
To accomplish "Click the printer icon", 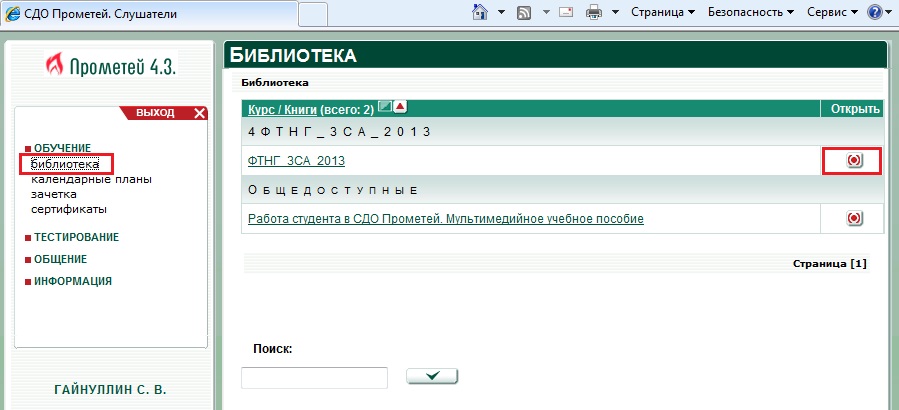I will [593, 13].
